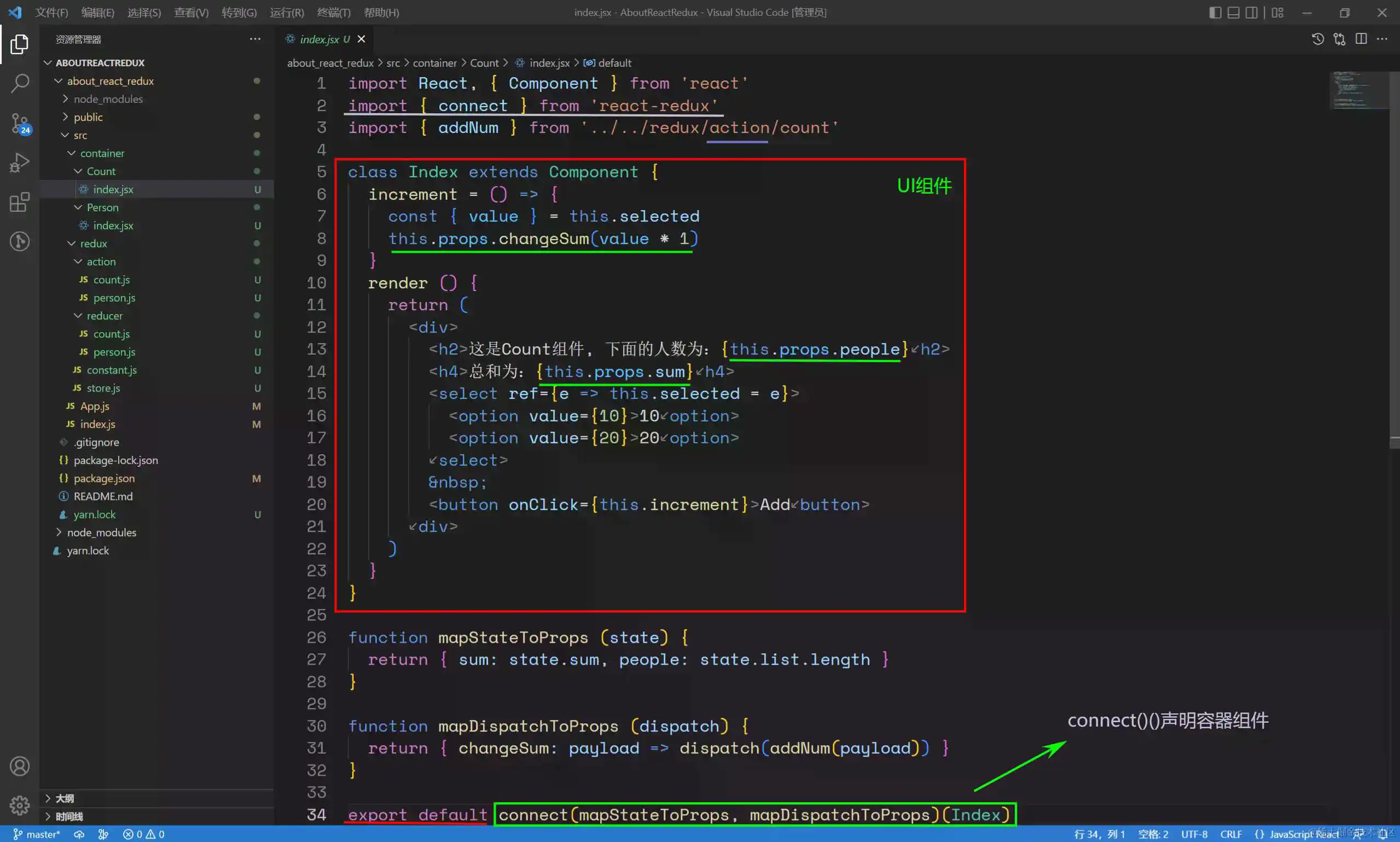Viewport: 1400px width, 842px height.
Task: Open the 选择(S) menu
Action: click(x=144, y=13)
